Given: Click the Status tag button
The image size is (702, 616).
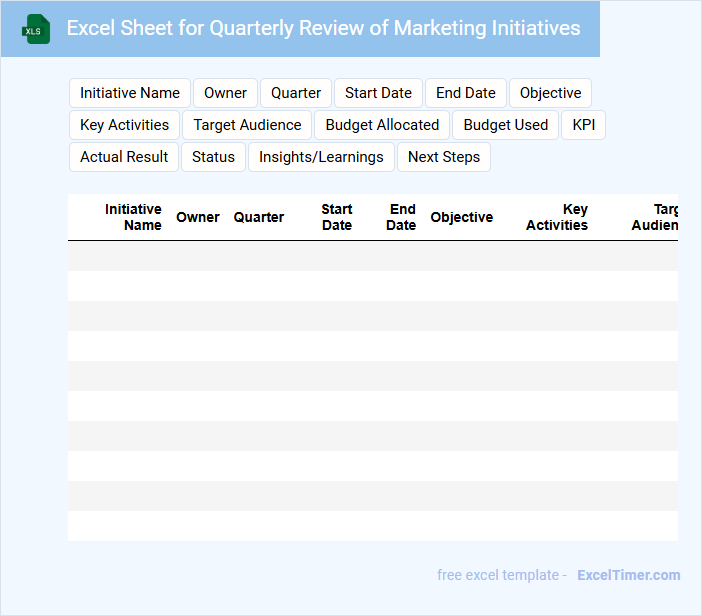Looking at the screenshot, I should 213,157.
